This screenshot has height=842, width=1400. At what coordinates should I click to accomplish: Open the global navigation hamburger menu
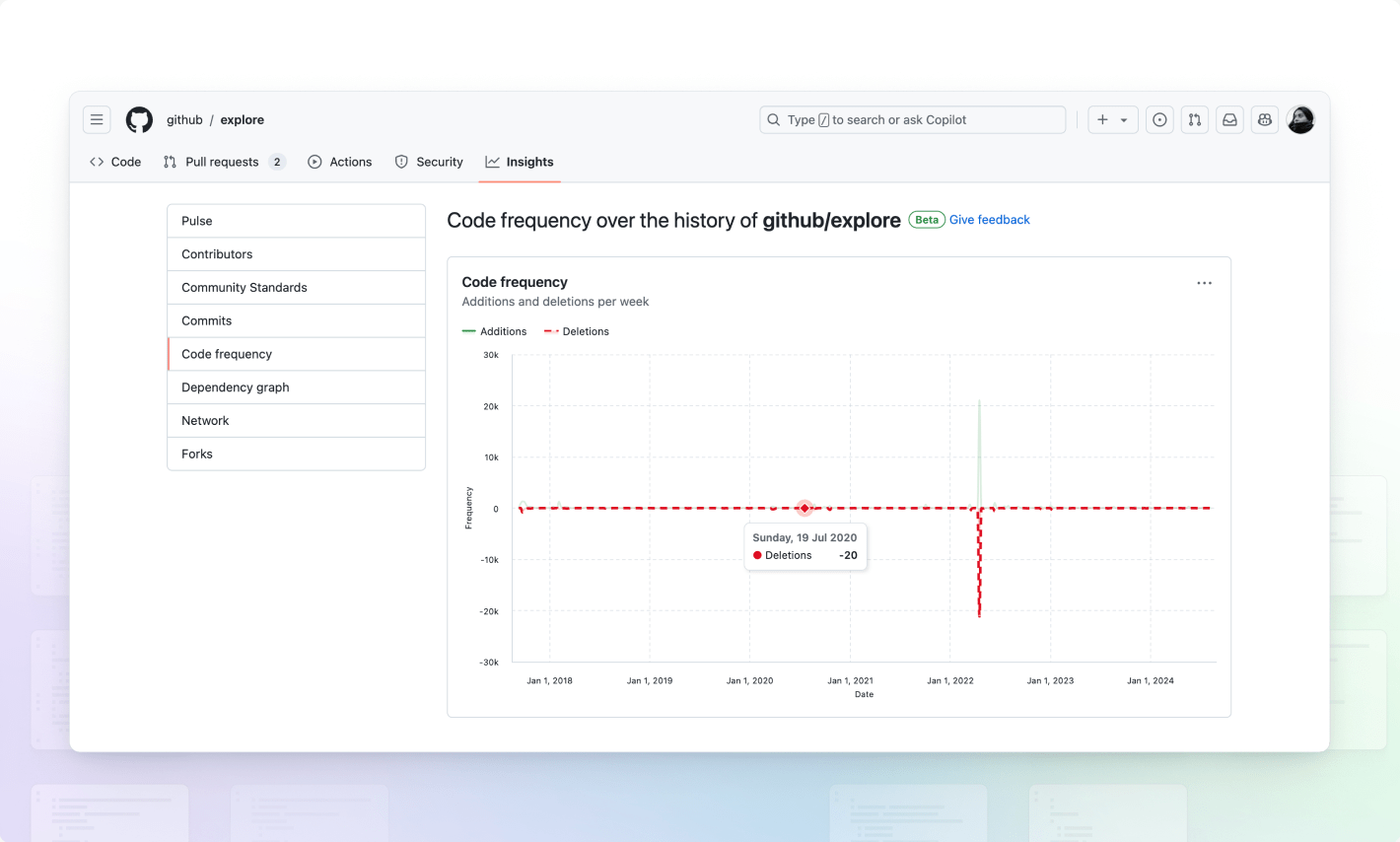pyautogui.click(x=96, y=119)
